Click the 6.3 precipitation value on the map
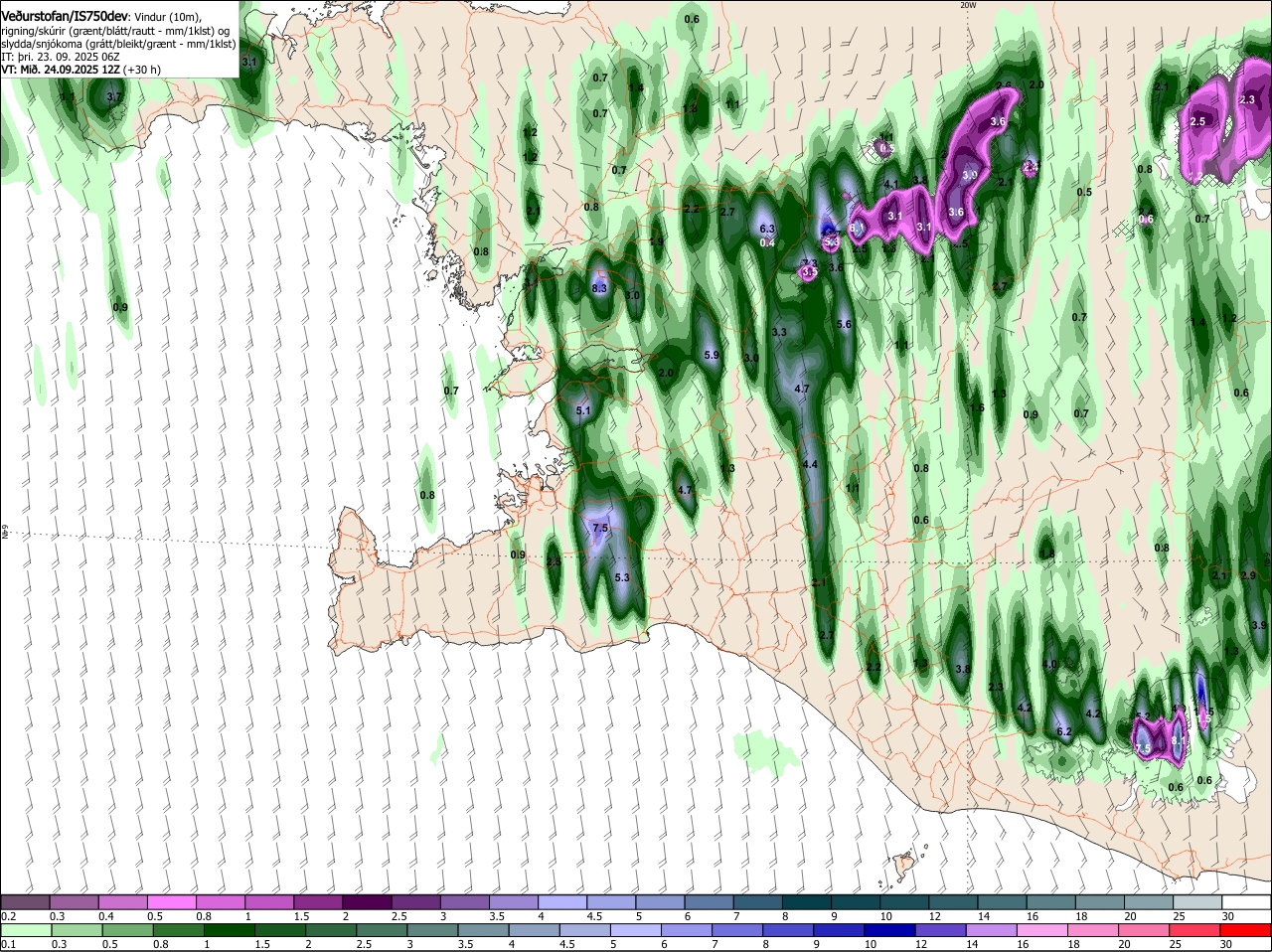Viewport: 1272px width, 952px height. 767,230
